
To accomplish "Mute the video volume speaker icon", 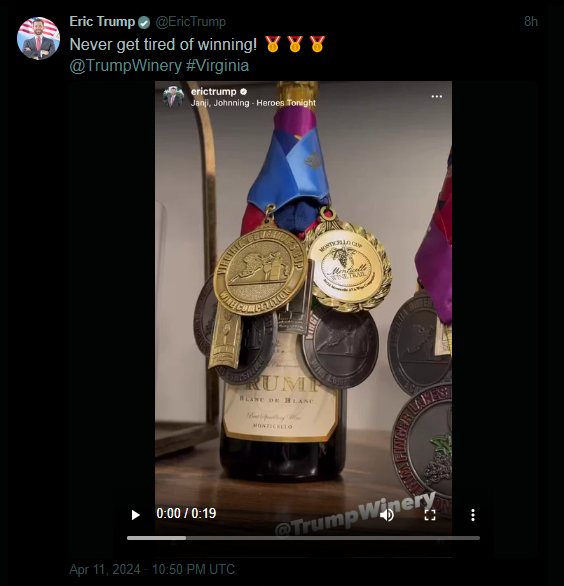I will coord(387,515).
